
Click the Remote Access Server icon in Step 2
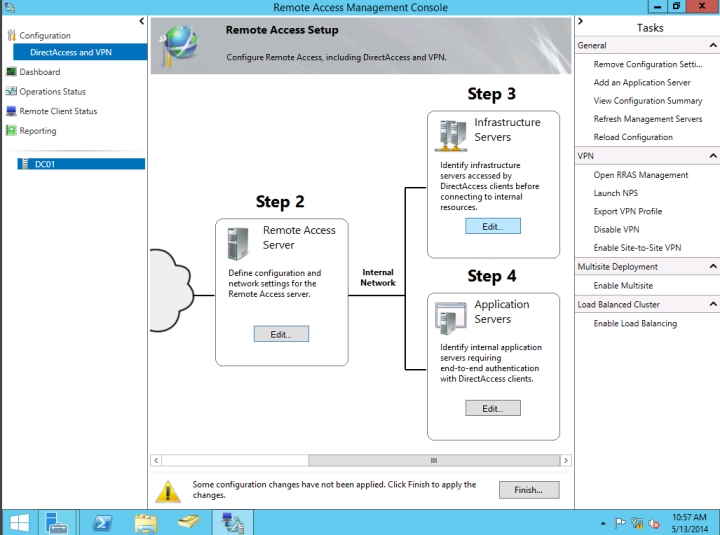[x=238, y=243]
